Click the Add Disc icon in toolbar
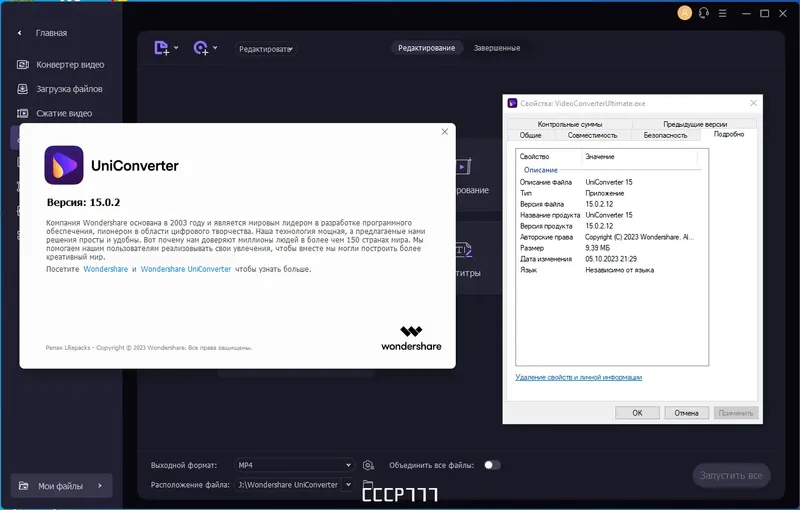The width and height of the screenshot is (800, 510). [x=201, y=48]
